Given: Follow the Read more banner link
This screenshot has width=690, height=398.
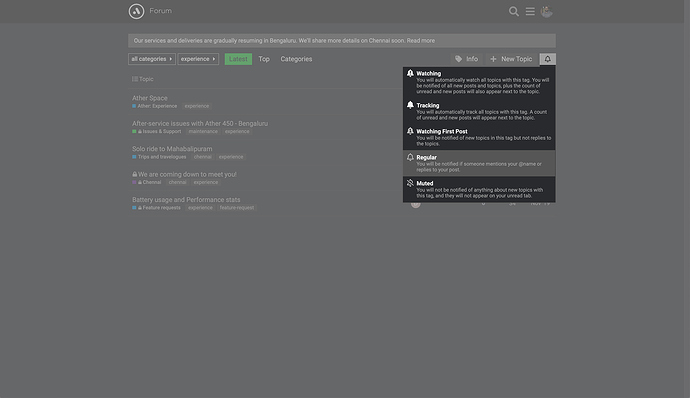Looking at the screenshot, I should (421, 41).
